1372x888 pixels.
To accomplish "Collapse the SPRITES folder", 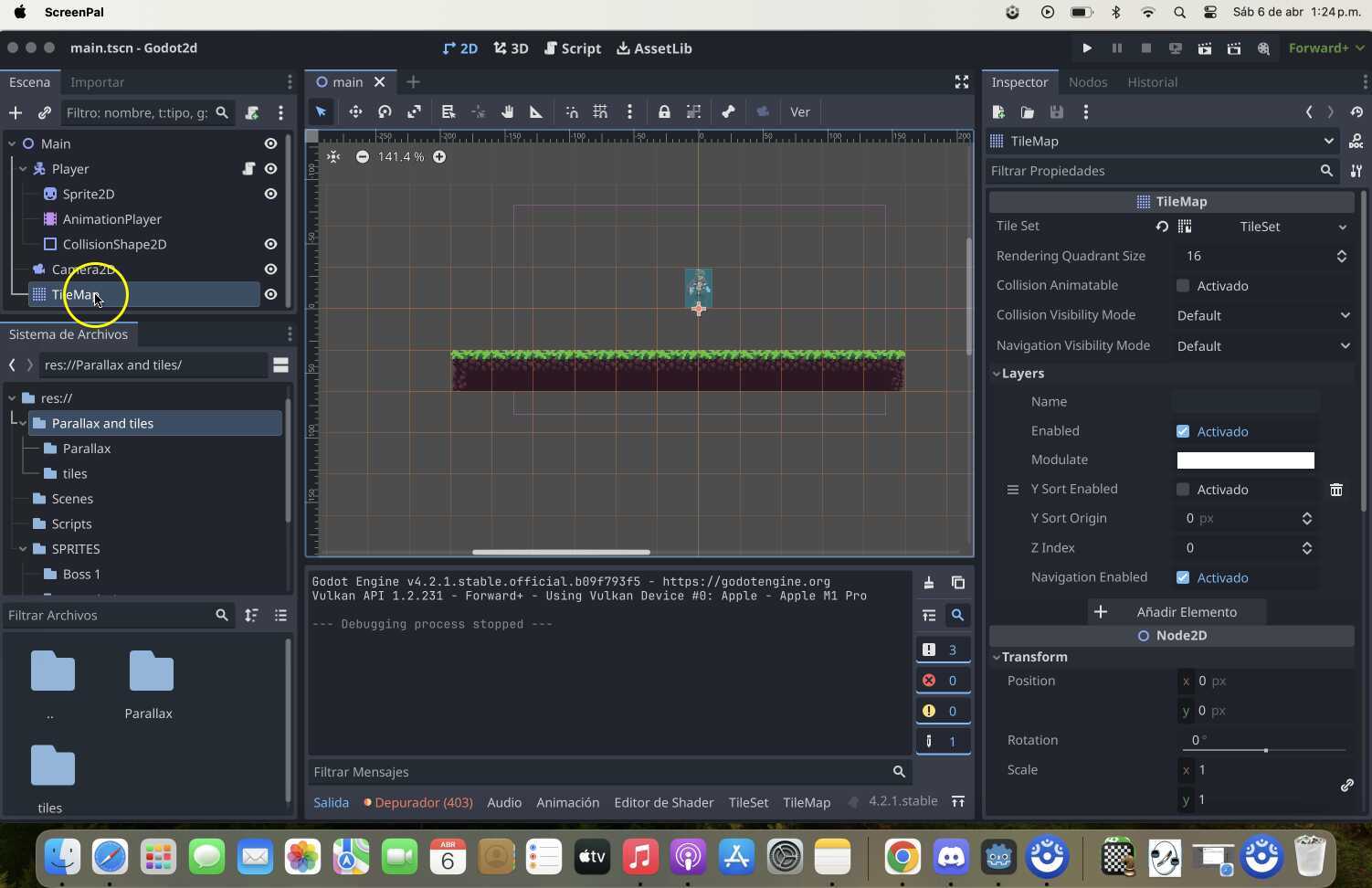I will point(23,549).
